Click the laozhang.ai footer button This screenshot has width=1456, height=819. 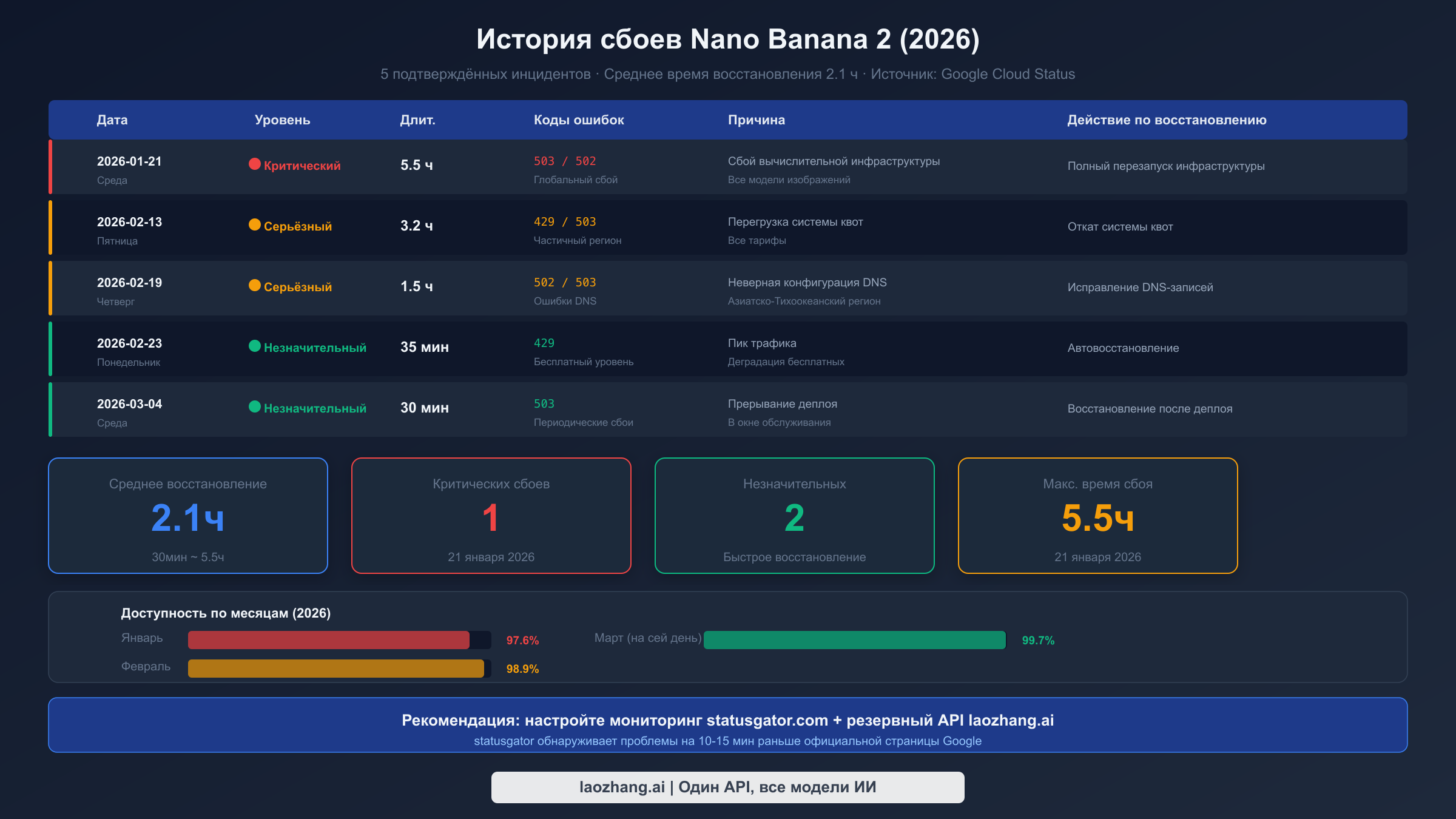[x=727, y=787]
